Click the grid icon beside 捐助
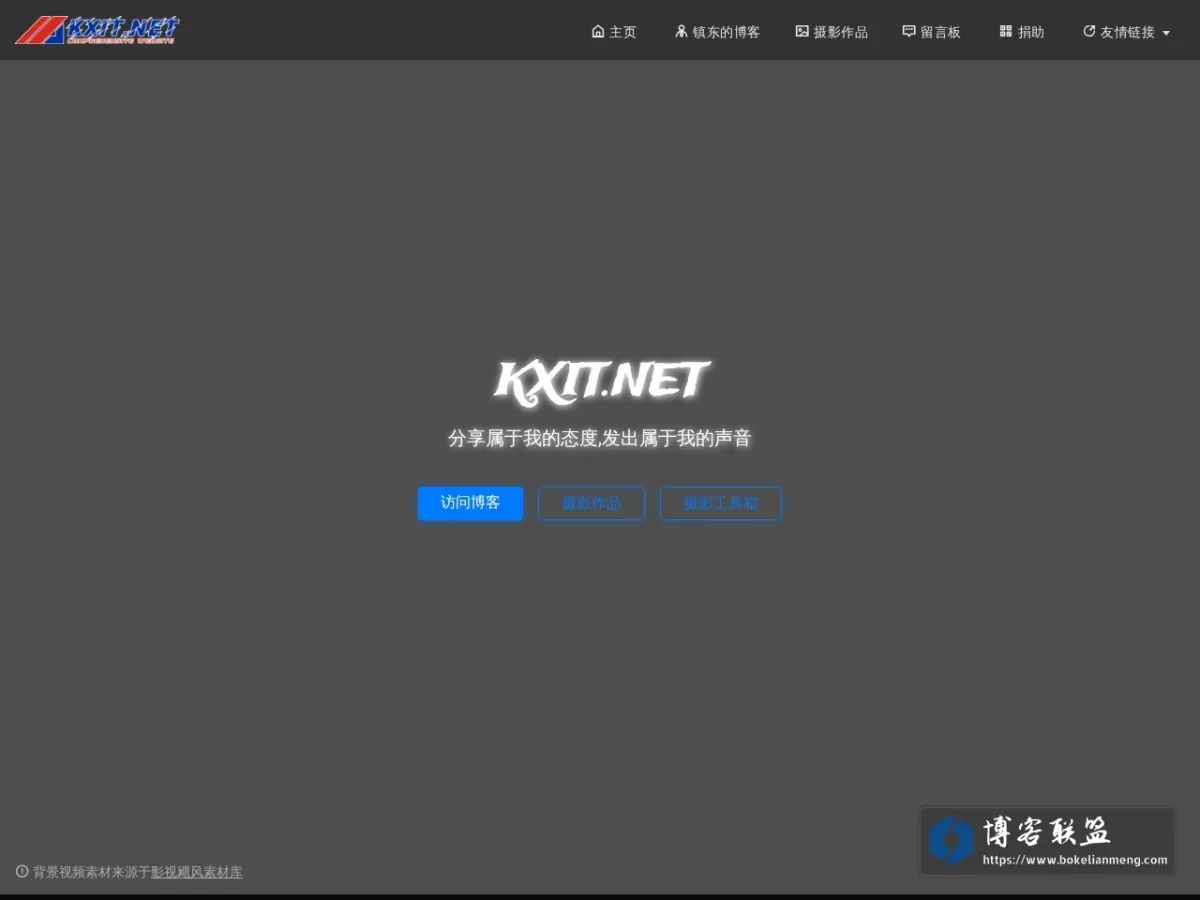 tap(1006, 31)
